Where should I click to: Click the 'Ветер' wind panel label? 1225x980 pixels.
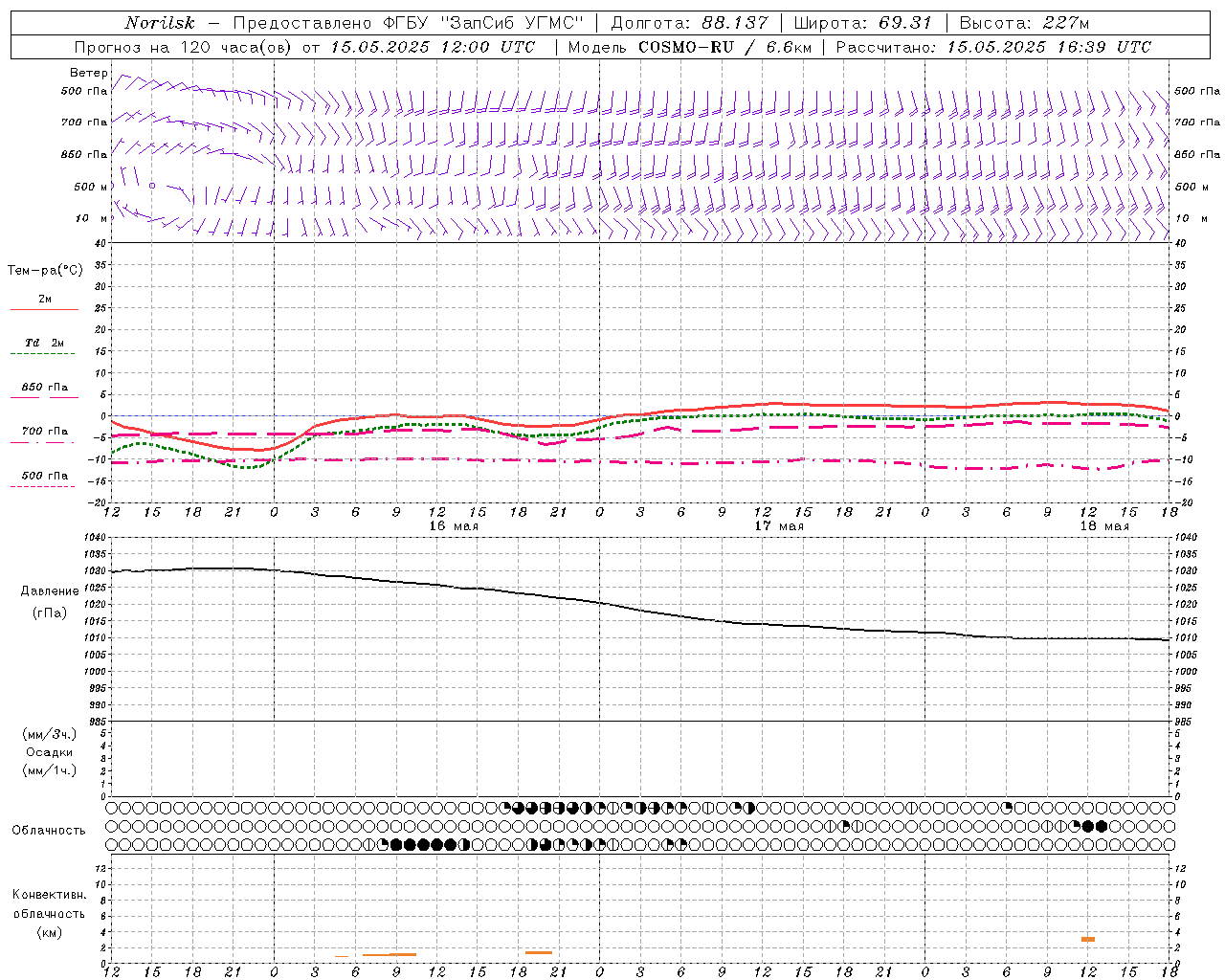click(88, 73)
